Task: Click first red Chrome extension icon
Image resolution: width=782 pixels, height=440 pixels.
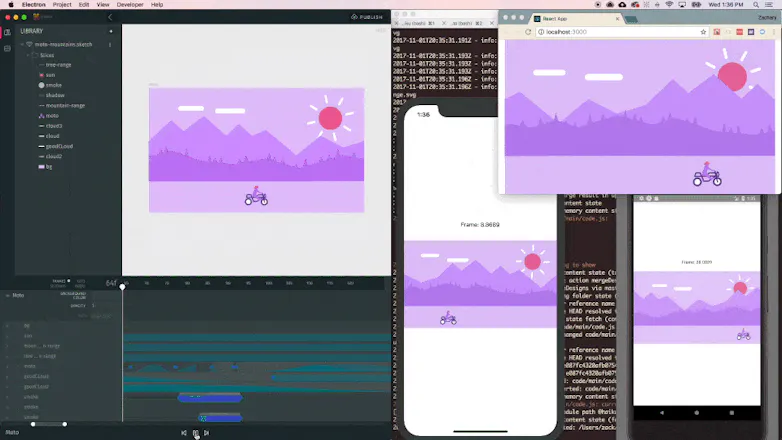Action: [x=717, y=32]
